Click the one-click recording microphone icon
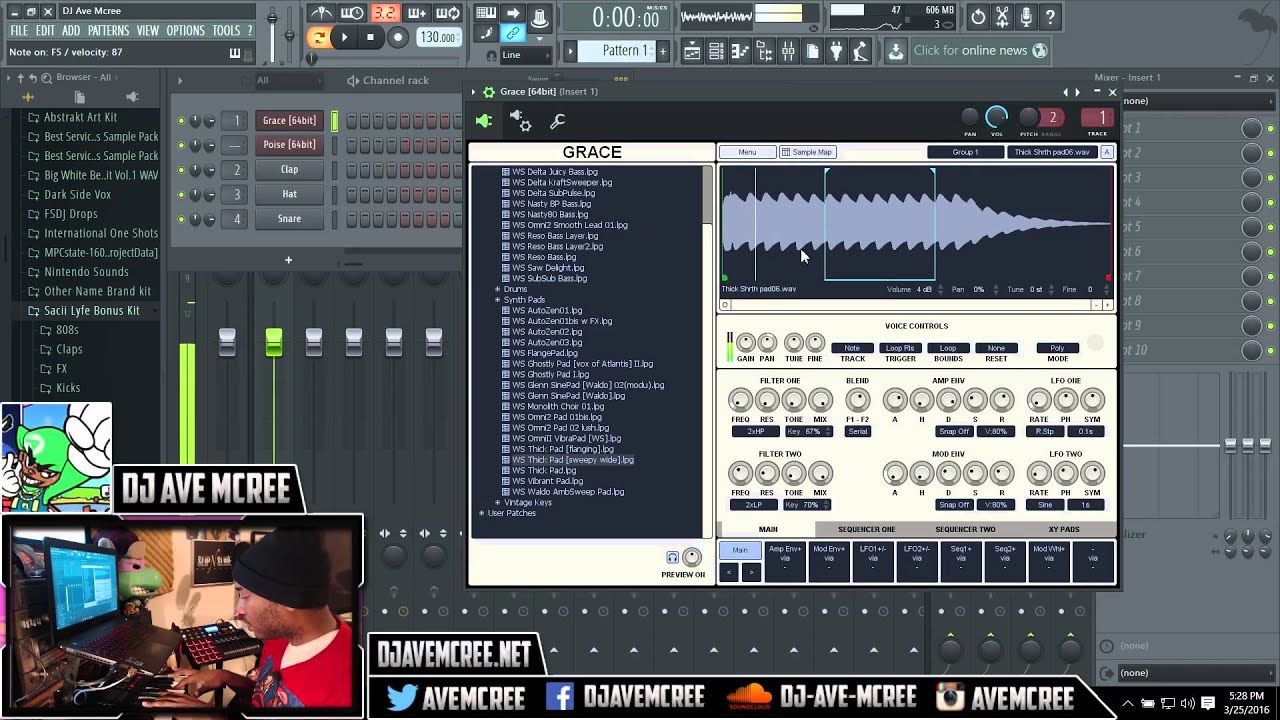This screenshot has height=720, width=1280. coord(1026,16)
